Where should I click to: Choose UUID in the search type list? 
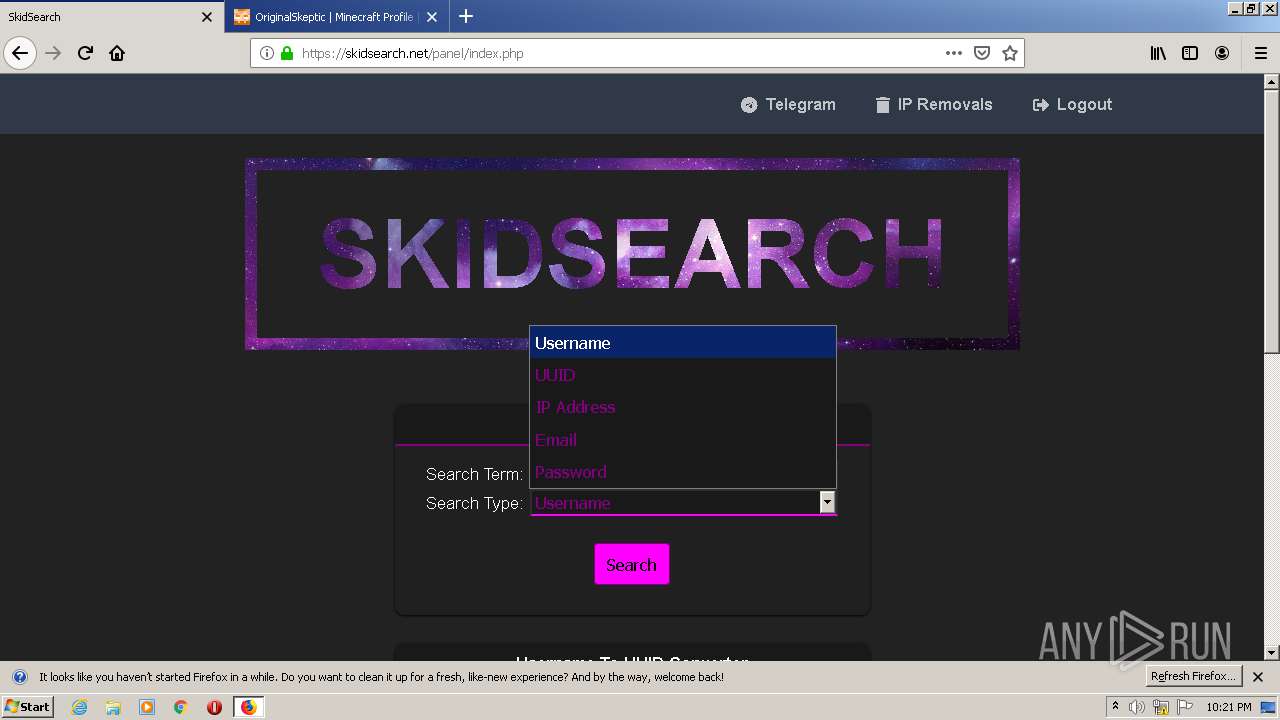[683, 375]
